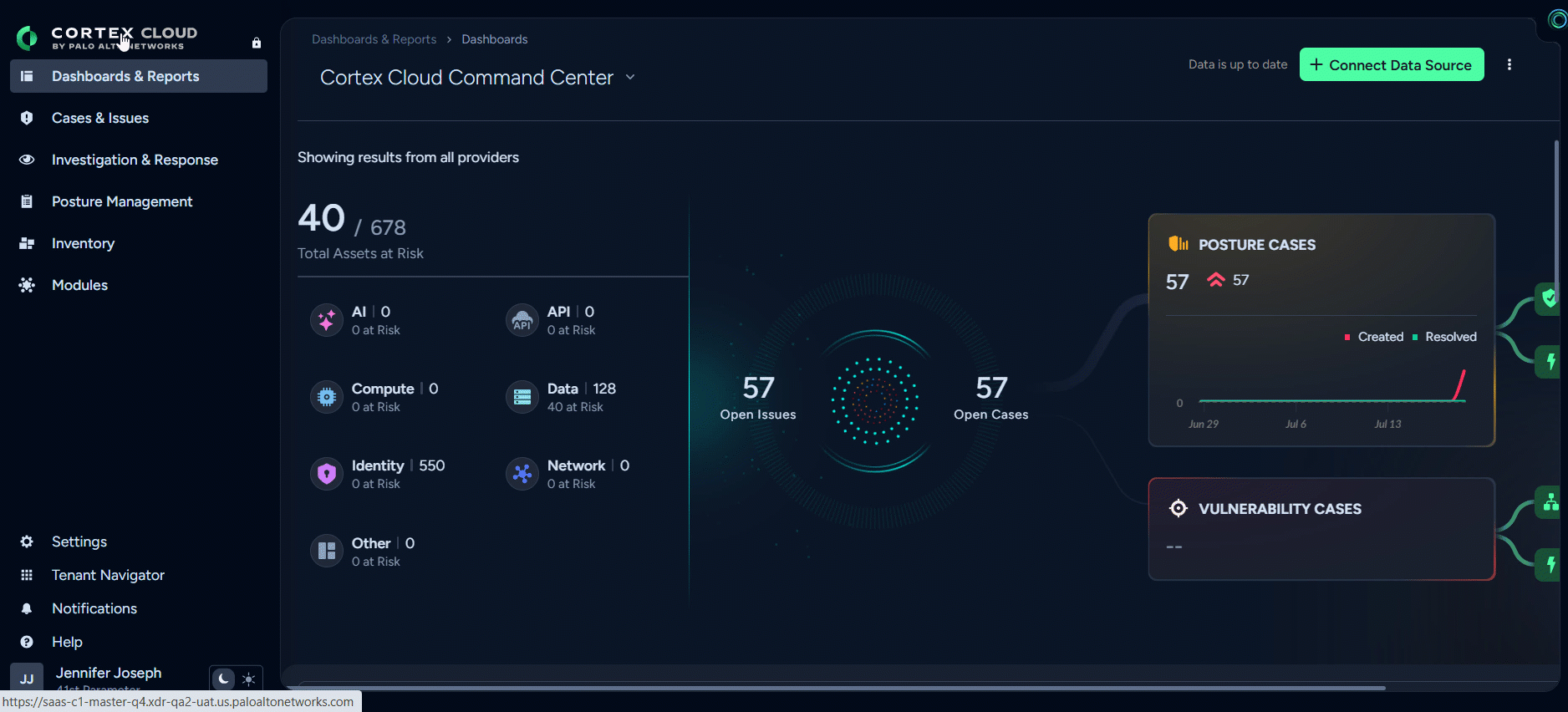Click the Other assets icon
Image resolution: width=1568 pixels, height=712 pixels.
326,551
